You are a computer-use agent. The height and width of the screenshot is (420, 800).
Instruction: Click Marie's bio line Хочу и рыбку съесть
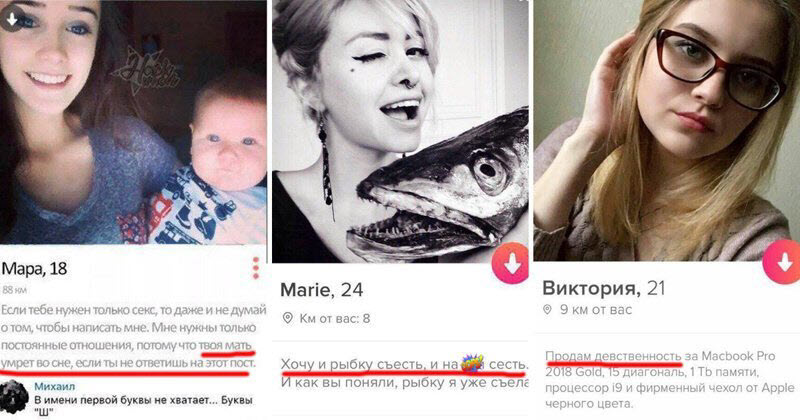click(404, 364)
